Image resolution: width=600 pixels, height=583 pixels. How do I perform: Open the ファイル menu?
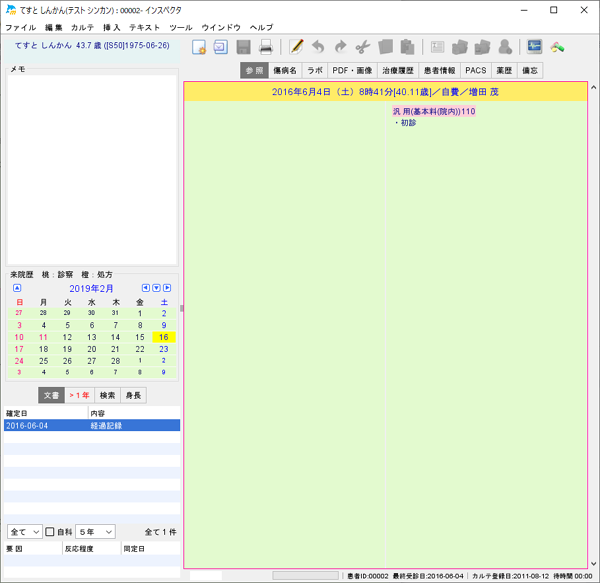coord(21,28)
